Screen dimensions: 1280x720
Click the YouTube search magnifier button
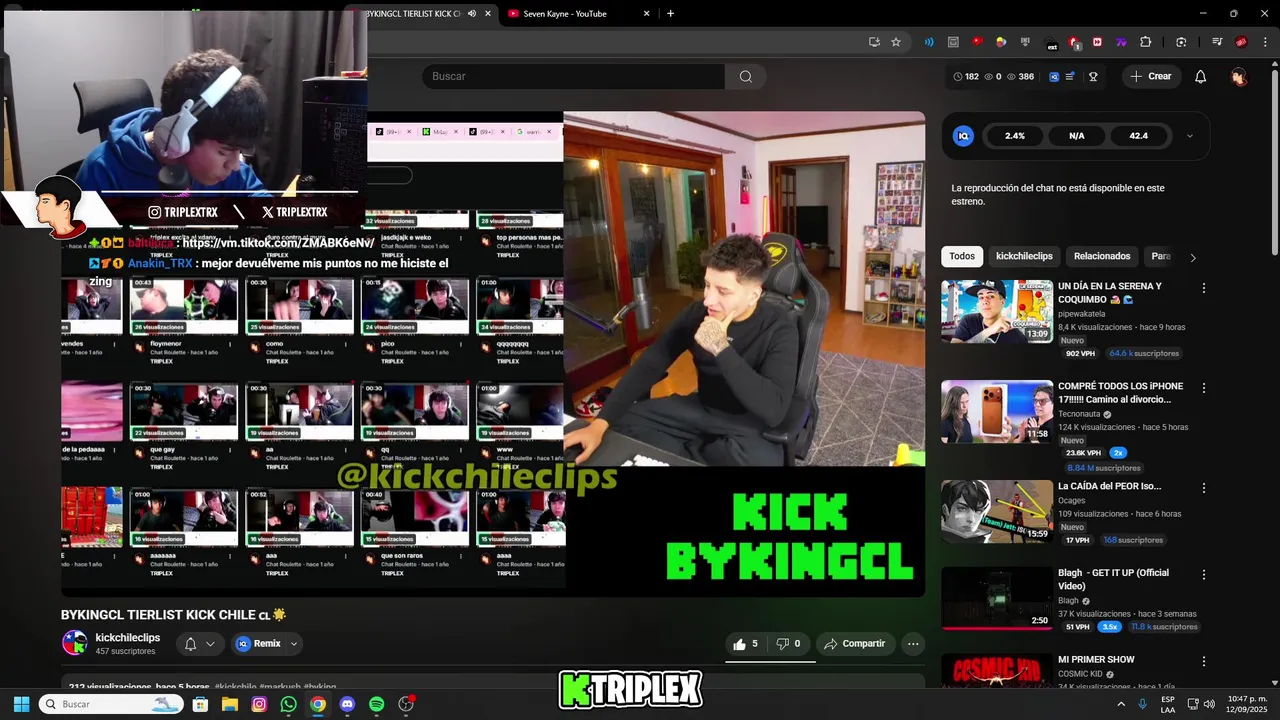tap(746, 76)
